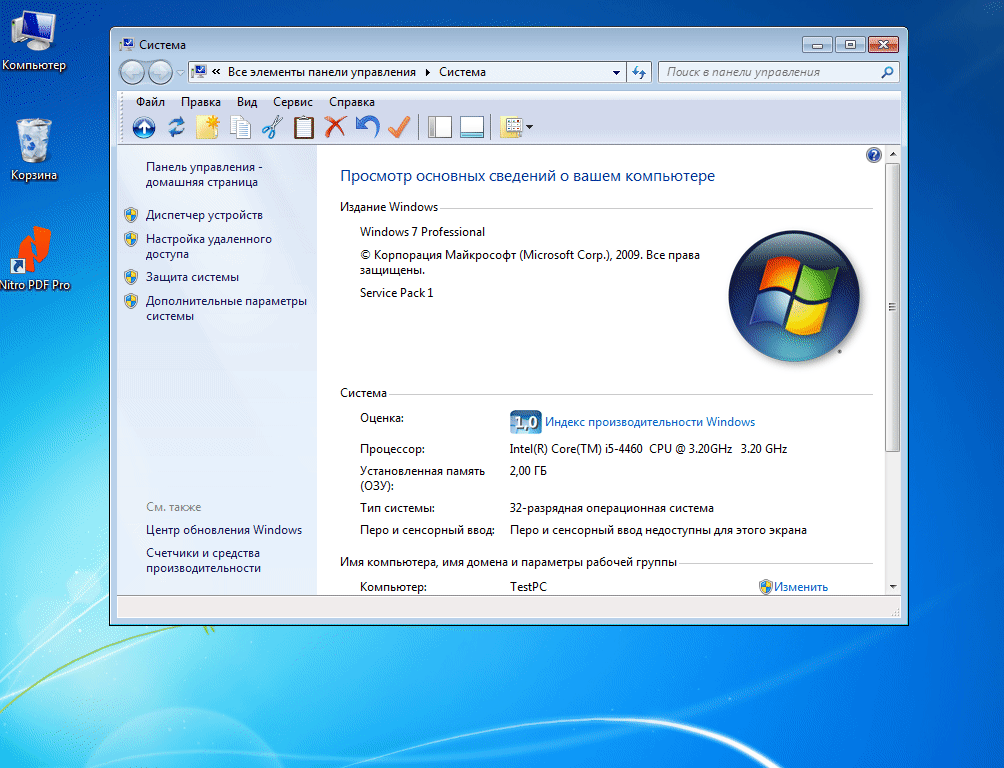Open Панель управления - домашняя страница link
The width and height of the screenshot is (1004, 768).
point(204,174)
